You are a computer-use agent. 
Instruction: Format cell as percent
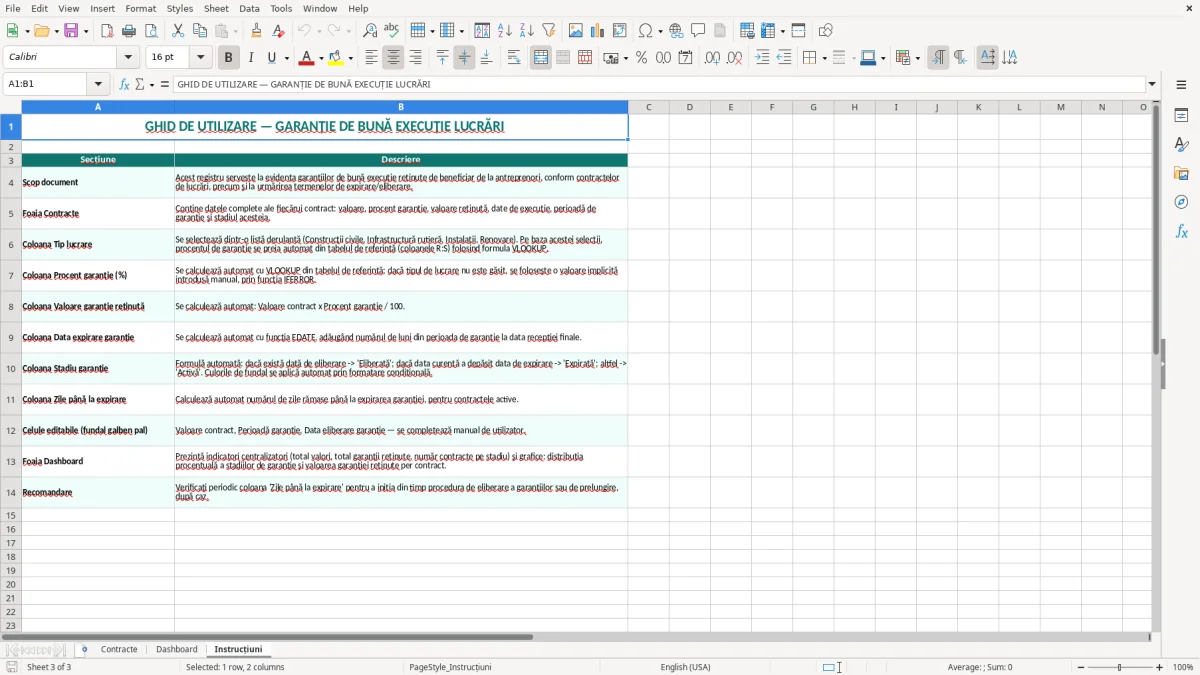tap(641, 58)
